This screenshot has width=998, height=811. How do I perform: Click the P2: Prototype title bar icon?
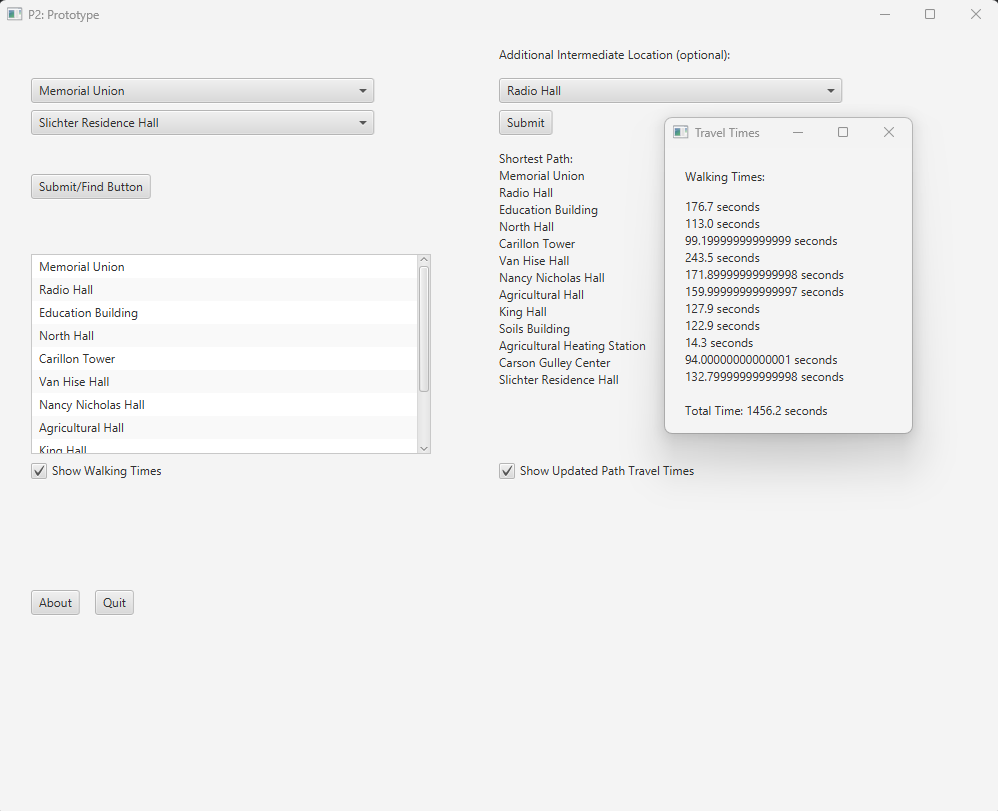15,15
